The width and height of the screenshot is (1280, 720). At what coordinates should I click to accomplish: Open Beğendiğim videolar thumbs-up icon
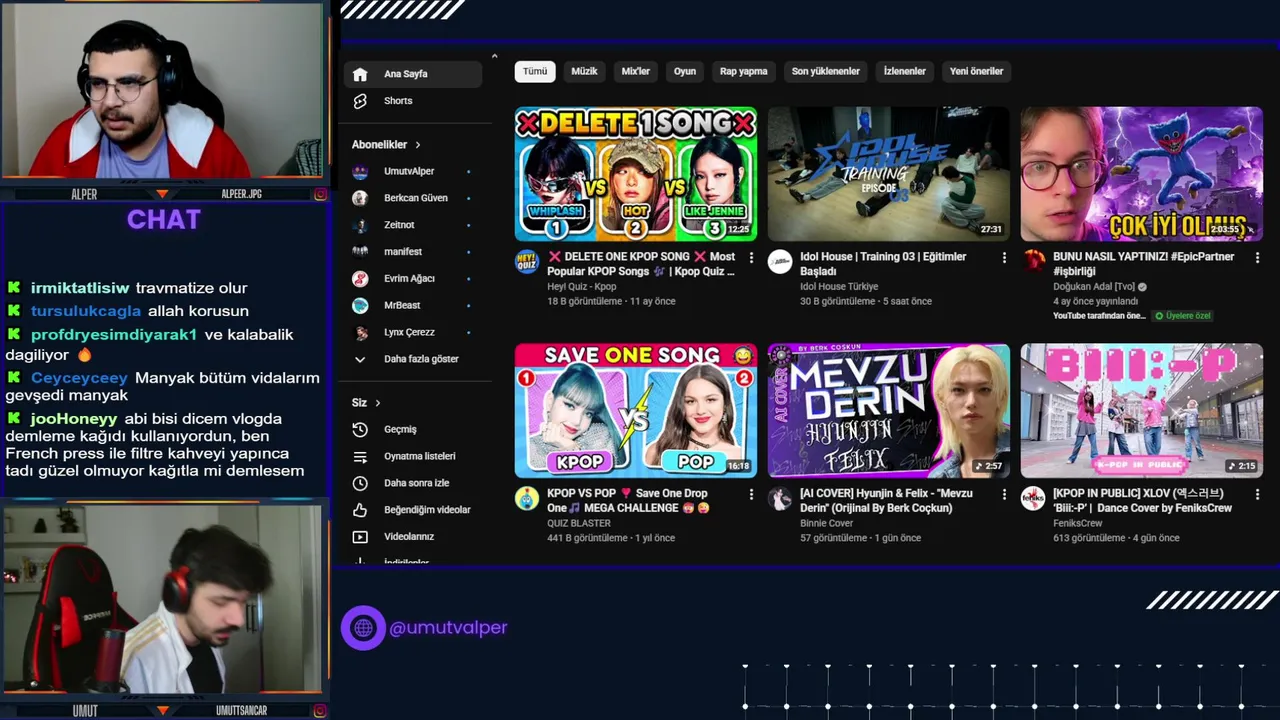[360, 510]
